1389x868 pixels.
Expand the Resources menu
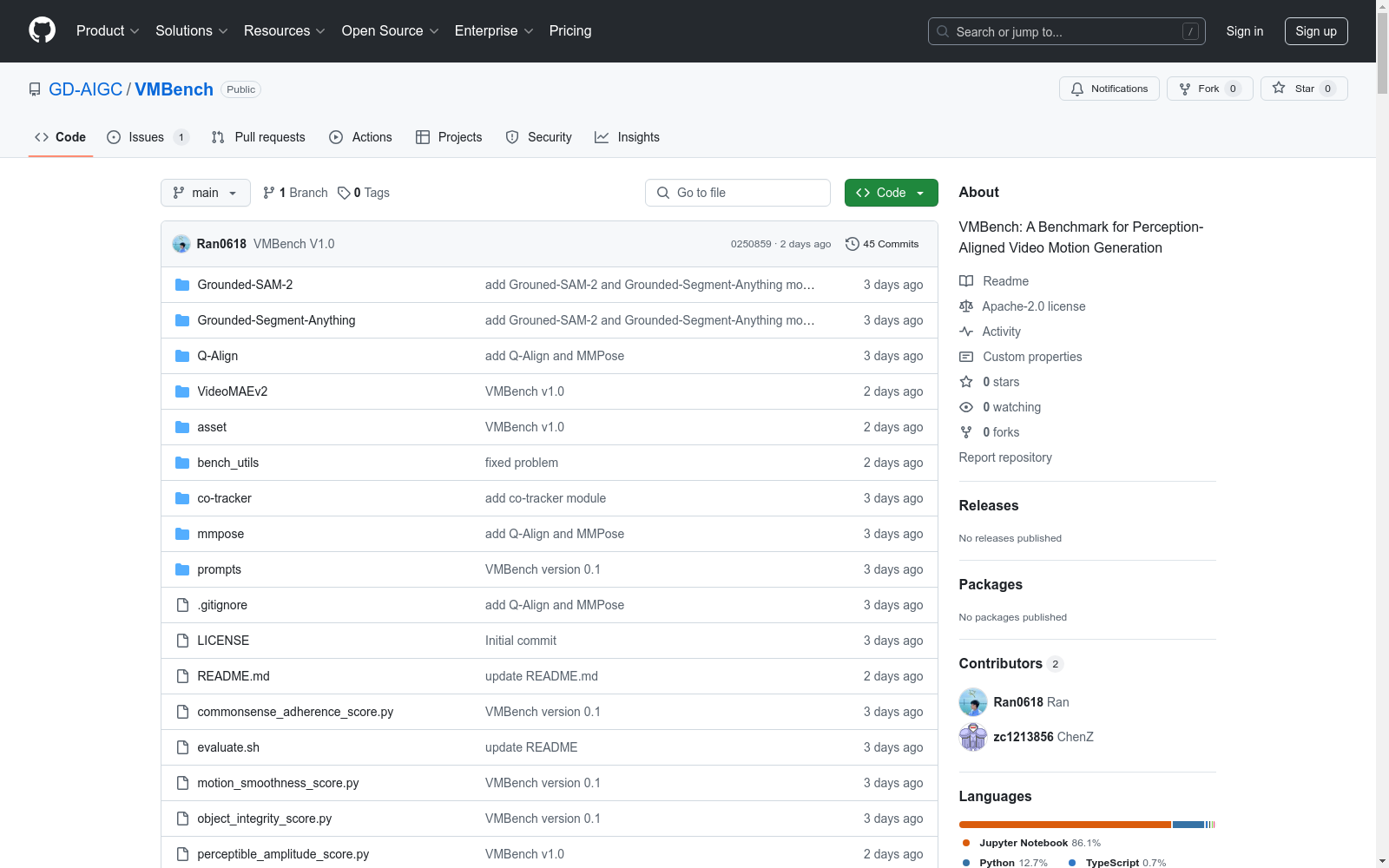point(285,31)
